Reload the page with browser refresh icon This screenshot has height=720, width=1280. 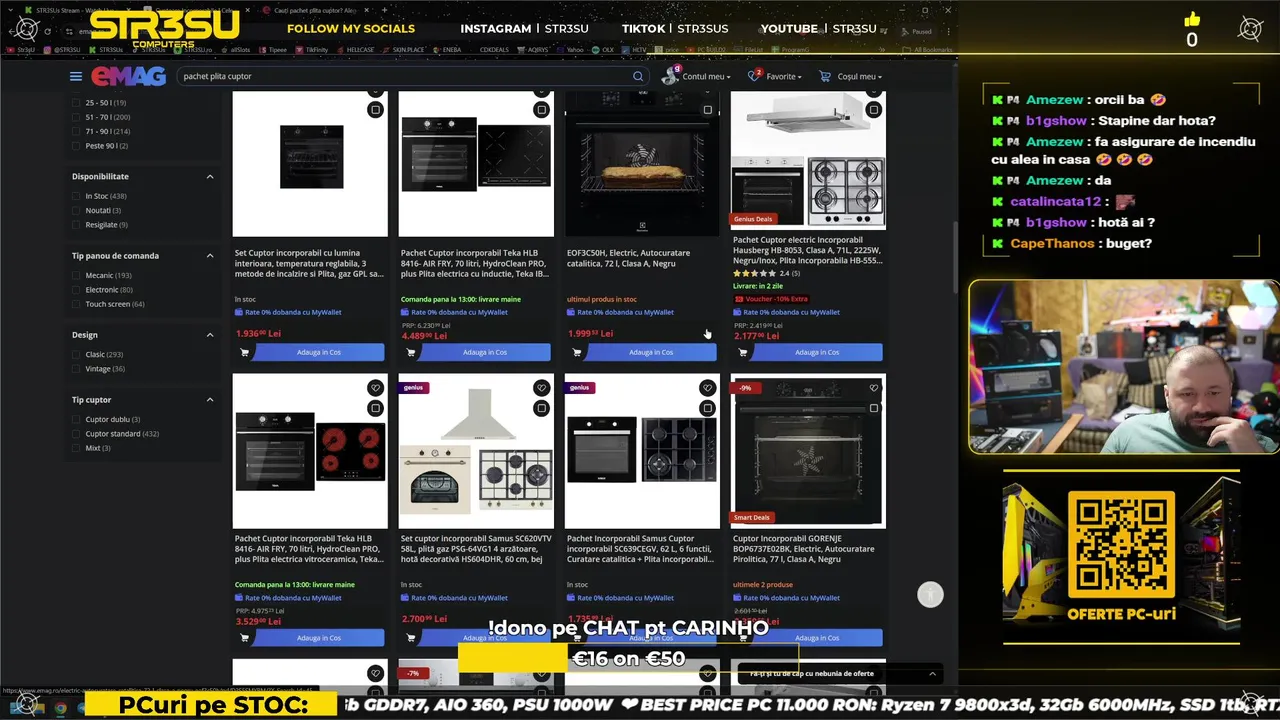(x=47, y=31)
